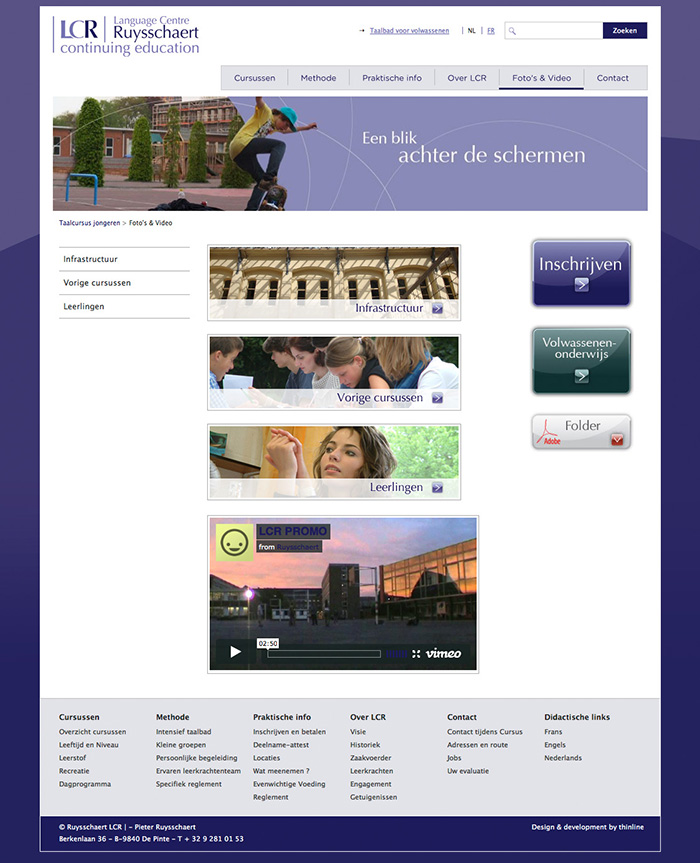Switch language to FR

(491, 31)
